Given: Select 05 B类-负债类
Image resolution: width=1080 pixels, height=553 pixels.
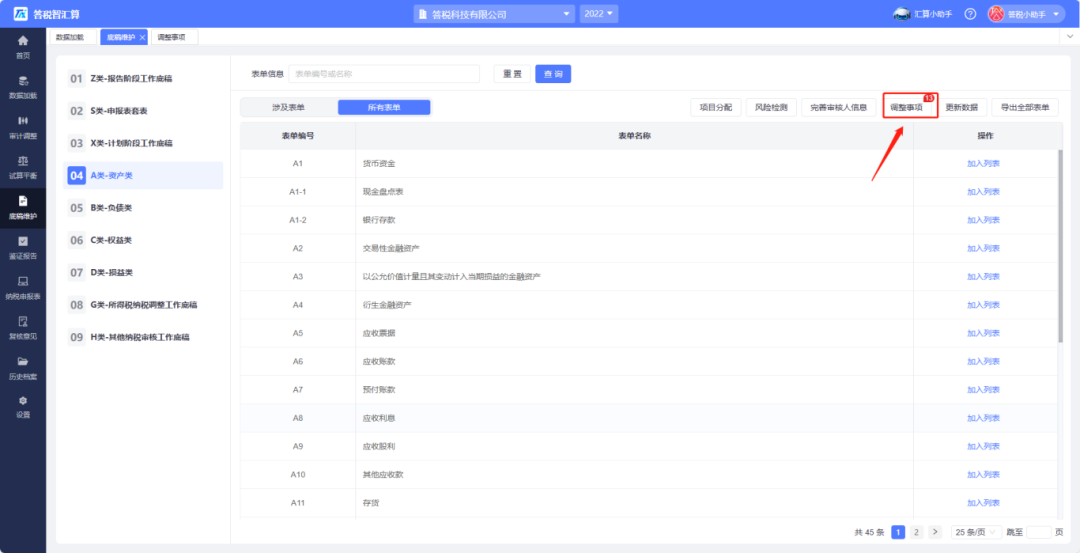Looking at the screenshot, I should point(143,208).
